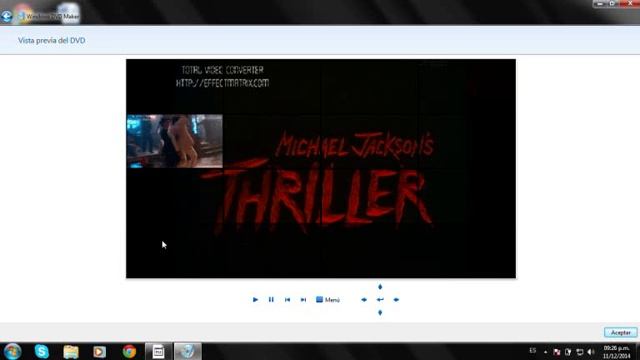
Task: Start DVD preview playback with the play button
Action: tap(255, 300)
